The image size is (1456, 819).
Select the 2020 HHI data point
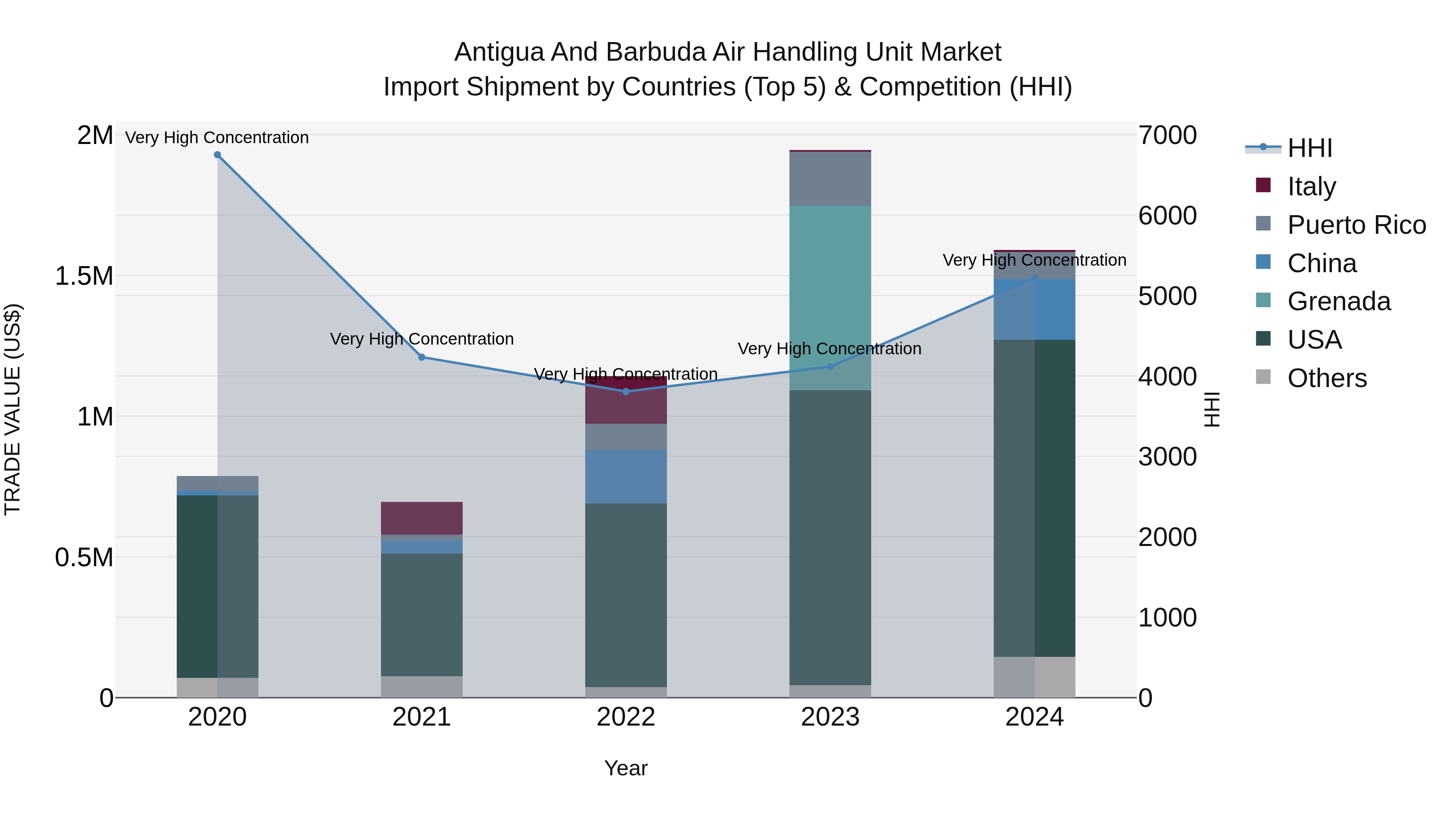[x=218, y=155]
